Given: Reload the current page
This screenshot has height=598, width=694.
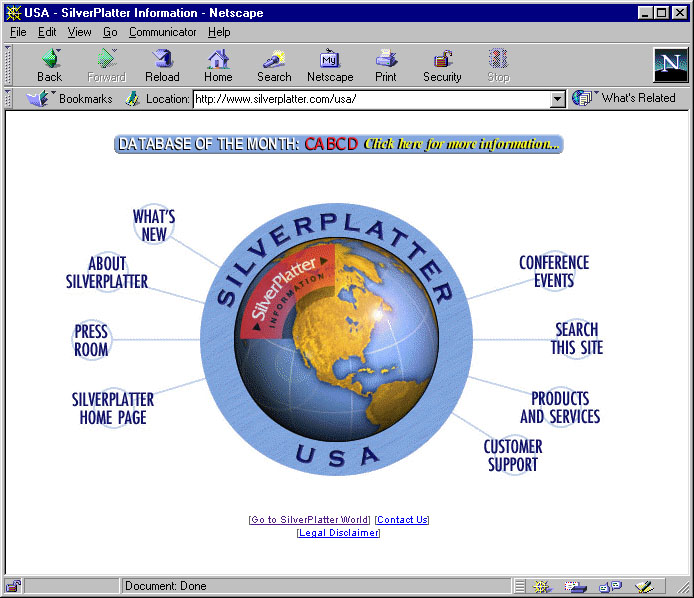Looking at the screenshot, I should point(162,64).
